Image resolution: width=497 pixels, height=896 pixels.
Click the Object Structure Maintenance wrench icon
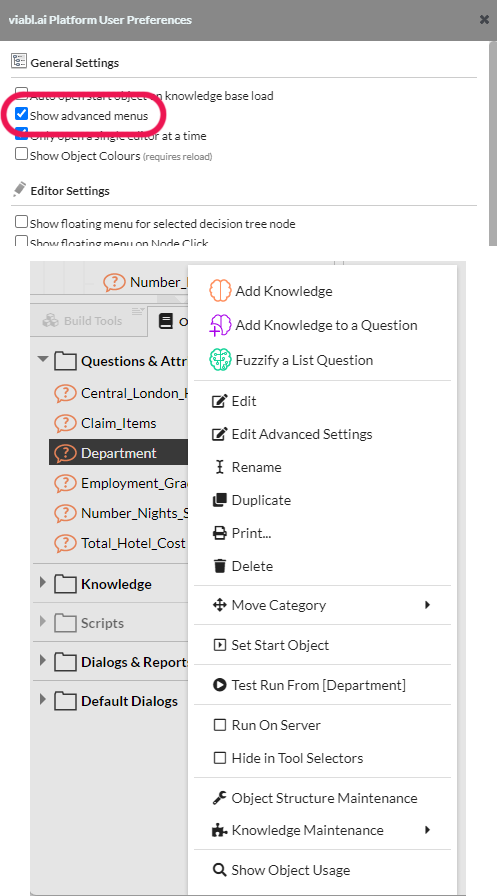(219, 798)
